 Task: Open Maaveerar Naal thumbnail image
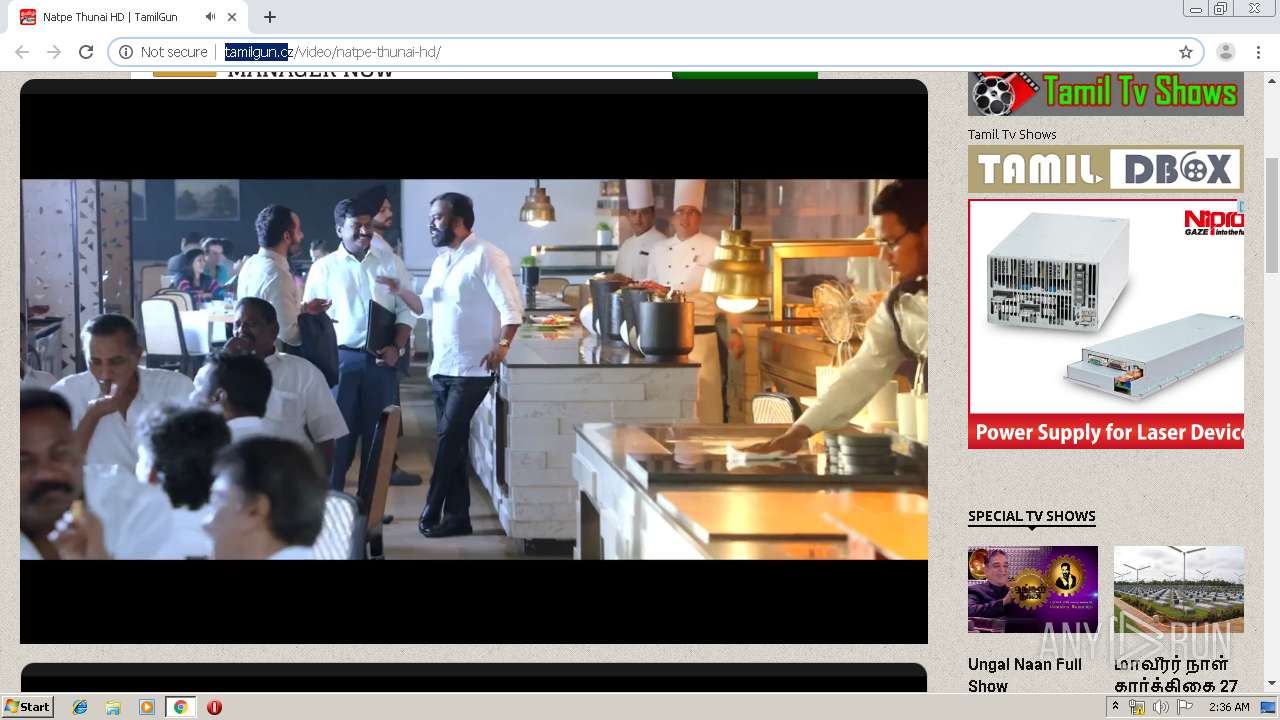1179,589
